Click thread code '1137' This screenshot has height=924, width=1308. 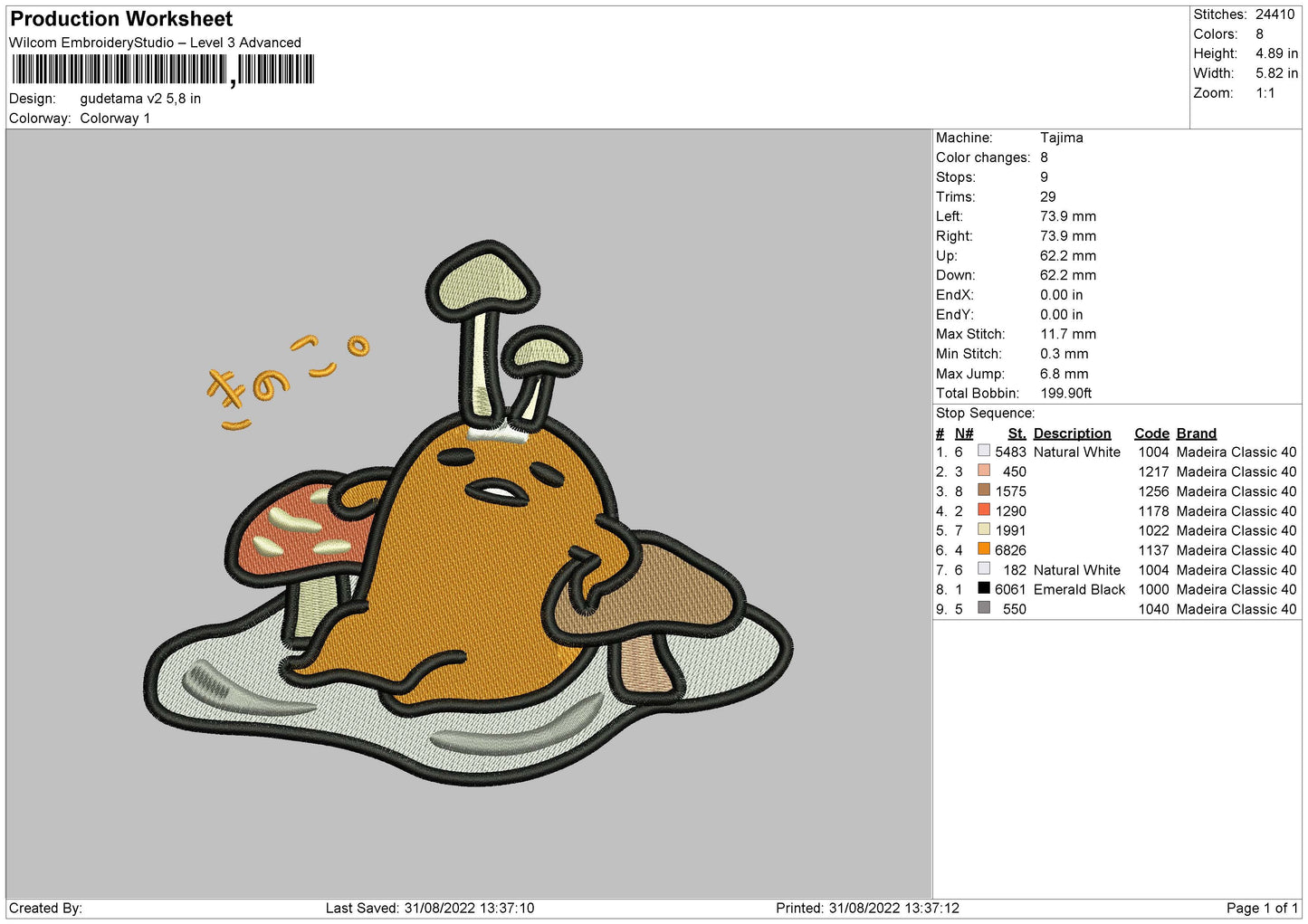point(1154,550)
